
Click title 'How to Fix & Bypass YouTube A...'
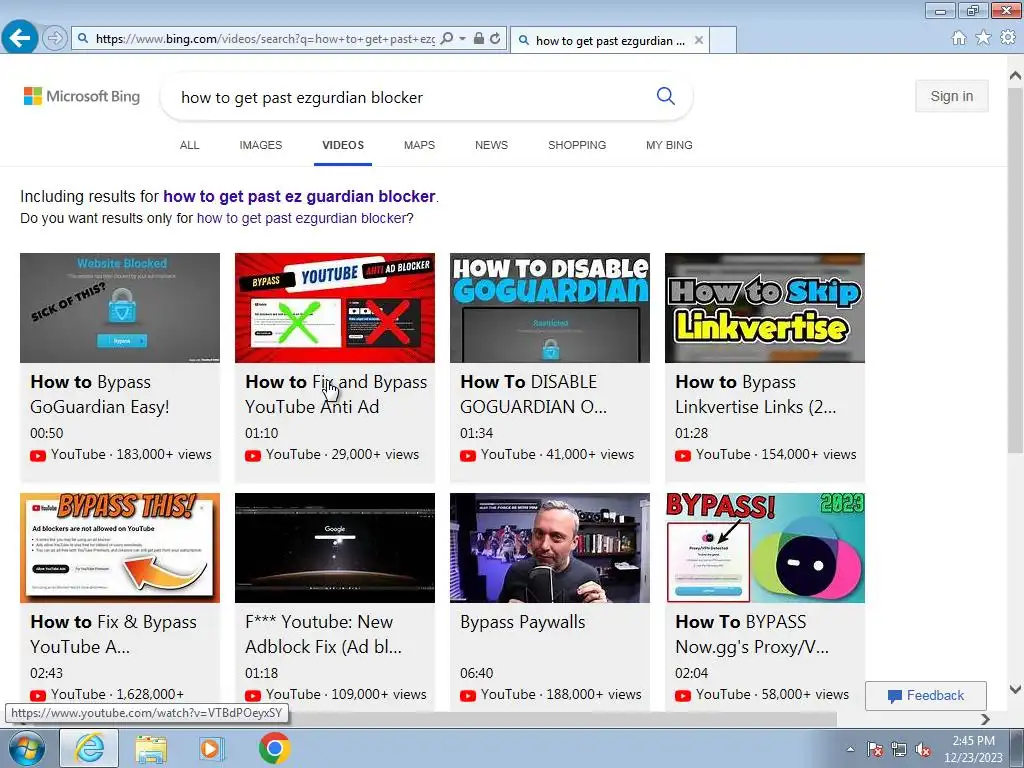tap(114, 634)
